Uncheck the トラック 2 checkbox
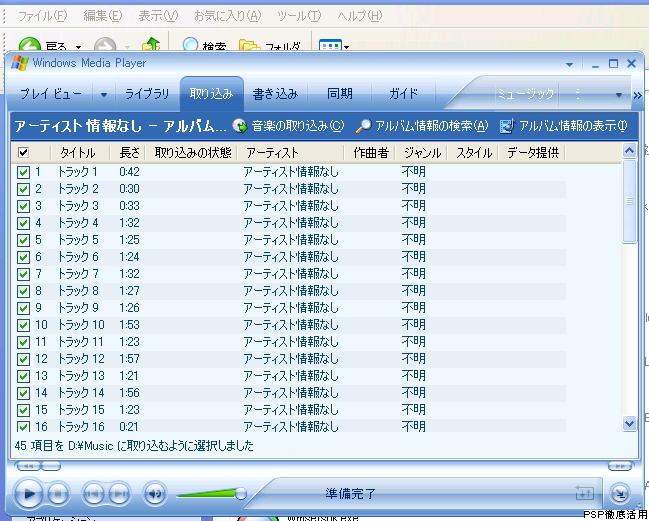The image size is (649, 521). point(23,189)
